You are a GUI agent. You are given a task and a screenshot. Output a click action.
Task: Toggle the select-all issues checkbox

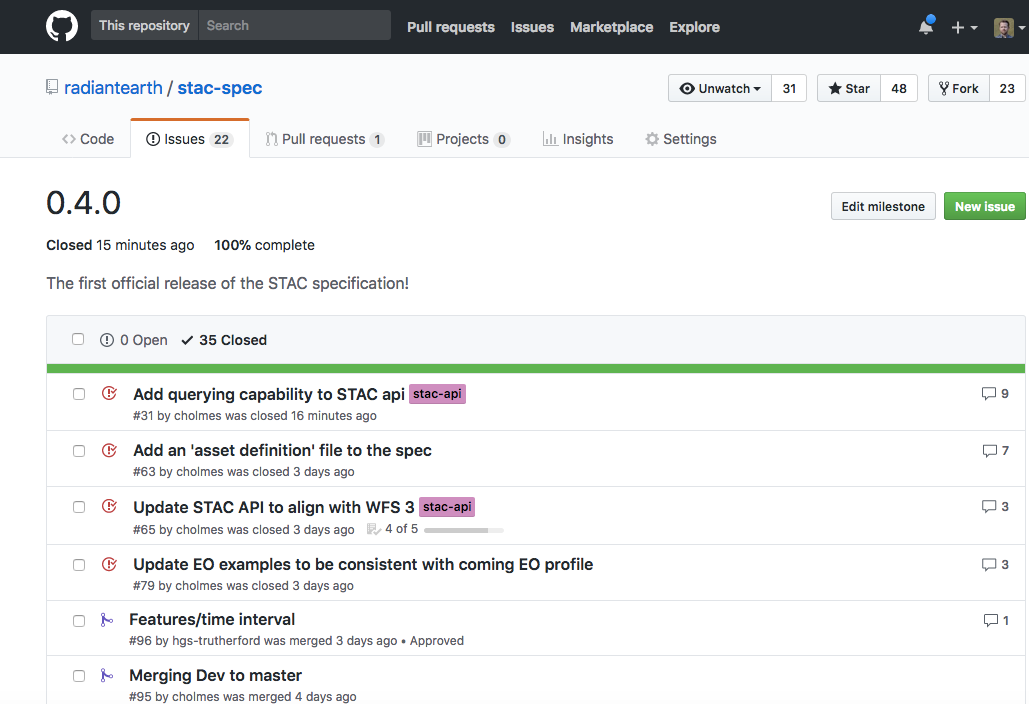coord(78,339)
